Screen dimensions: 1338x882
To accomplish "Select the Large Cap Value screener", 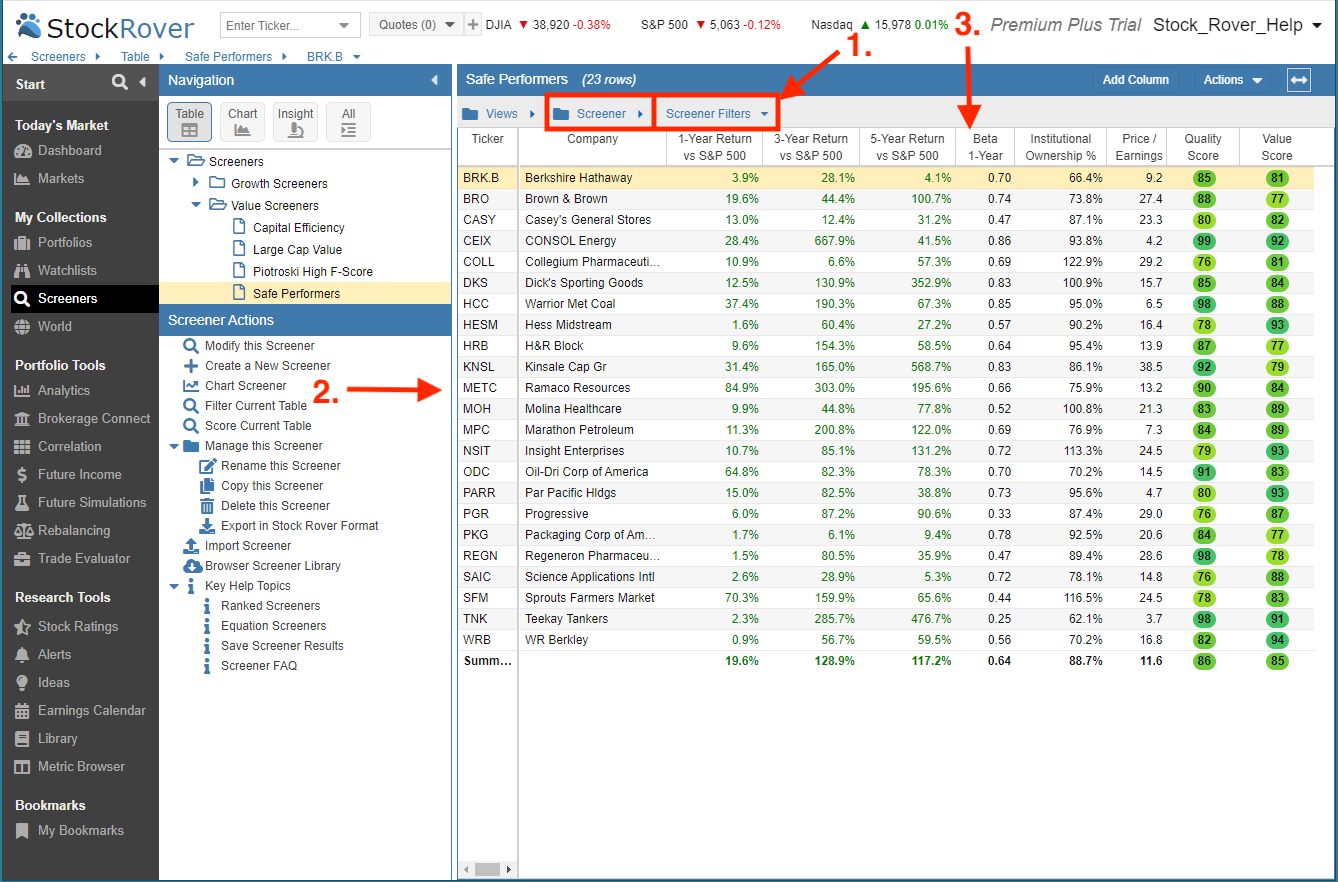I will (297, 250).
